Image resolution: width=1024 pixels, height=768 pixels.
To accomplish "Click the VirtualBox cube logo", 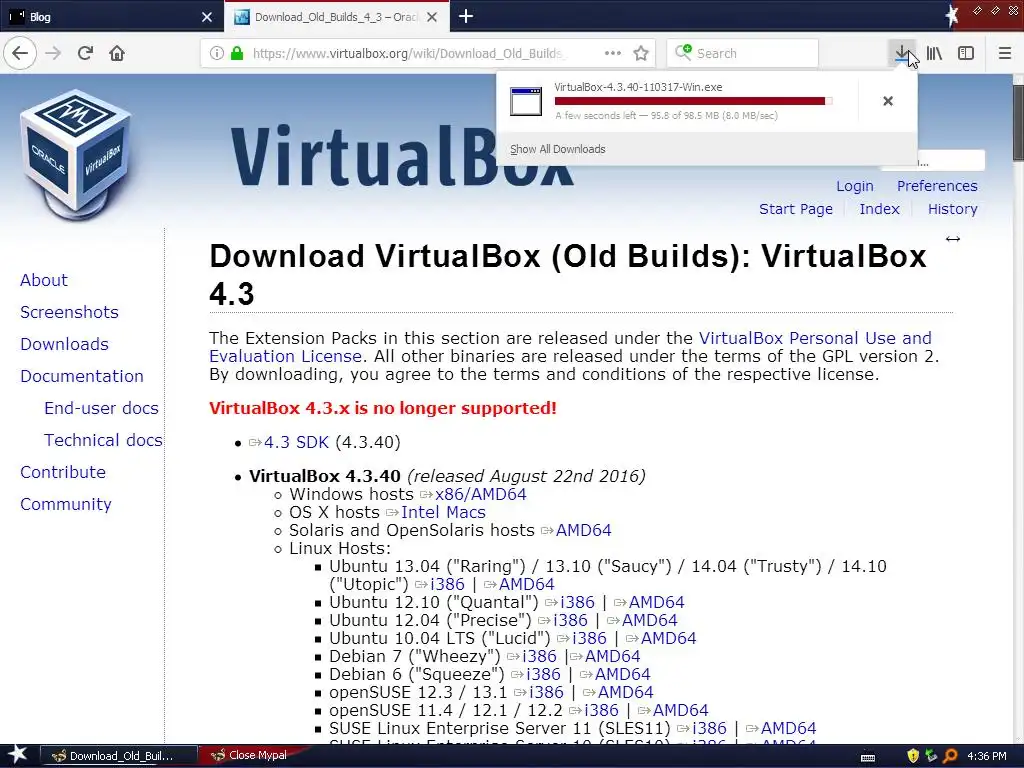I will (x=76, y=153).
